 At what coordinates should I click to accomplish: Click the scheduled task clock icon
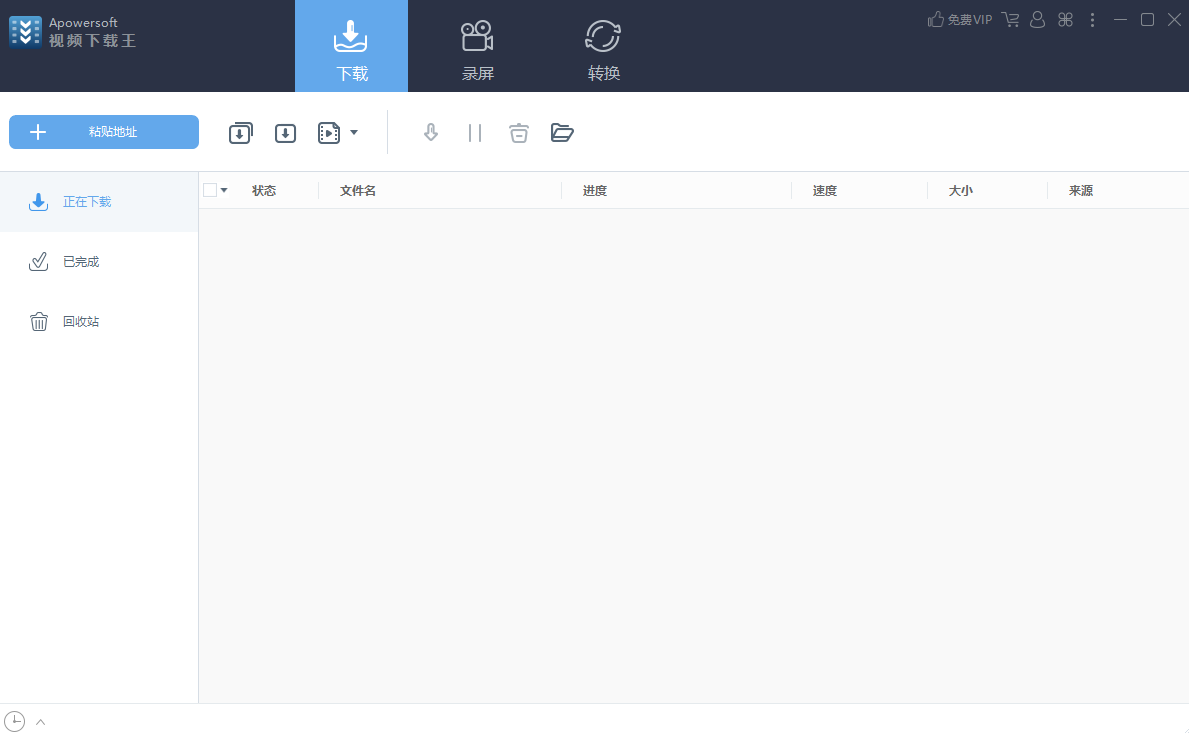[x=14, y=721]
